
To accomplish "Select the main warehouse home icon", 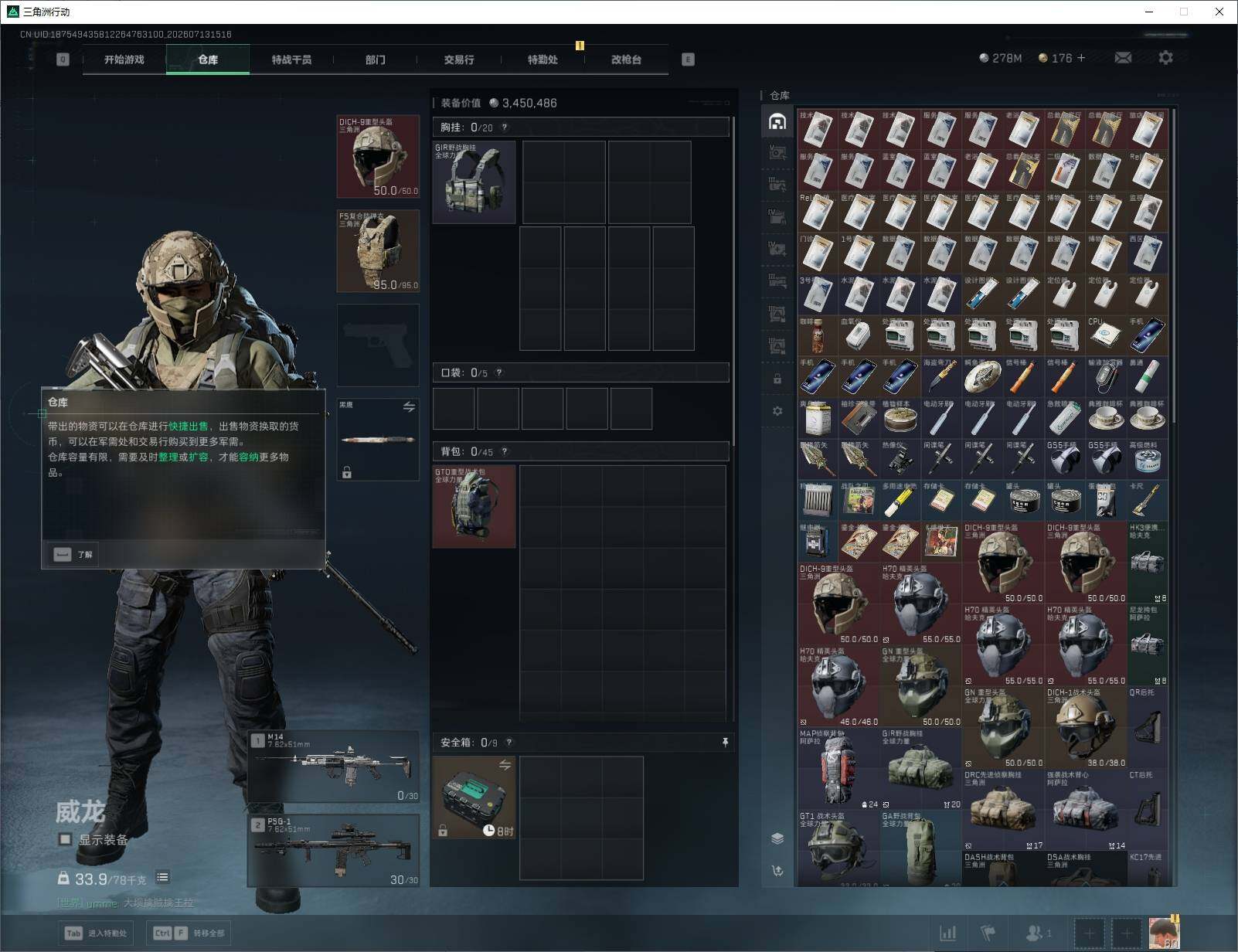I will (777, 121).
